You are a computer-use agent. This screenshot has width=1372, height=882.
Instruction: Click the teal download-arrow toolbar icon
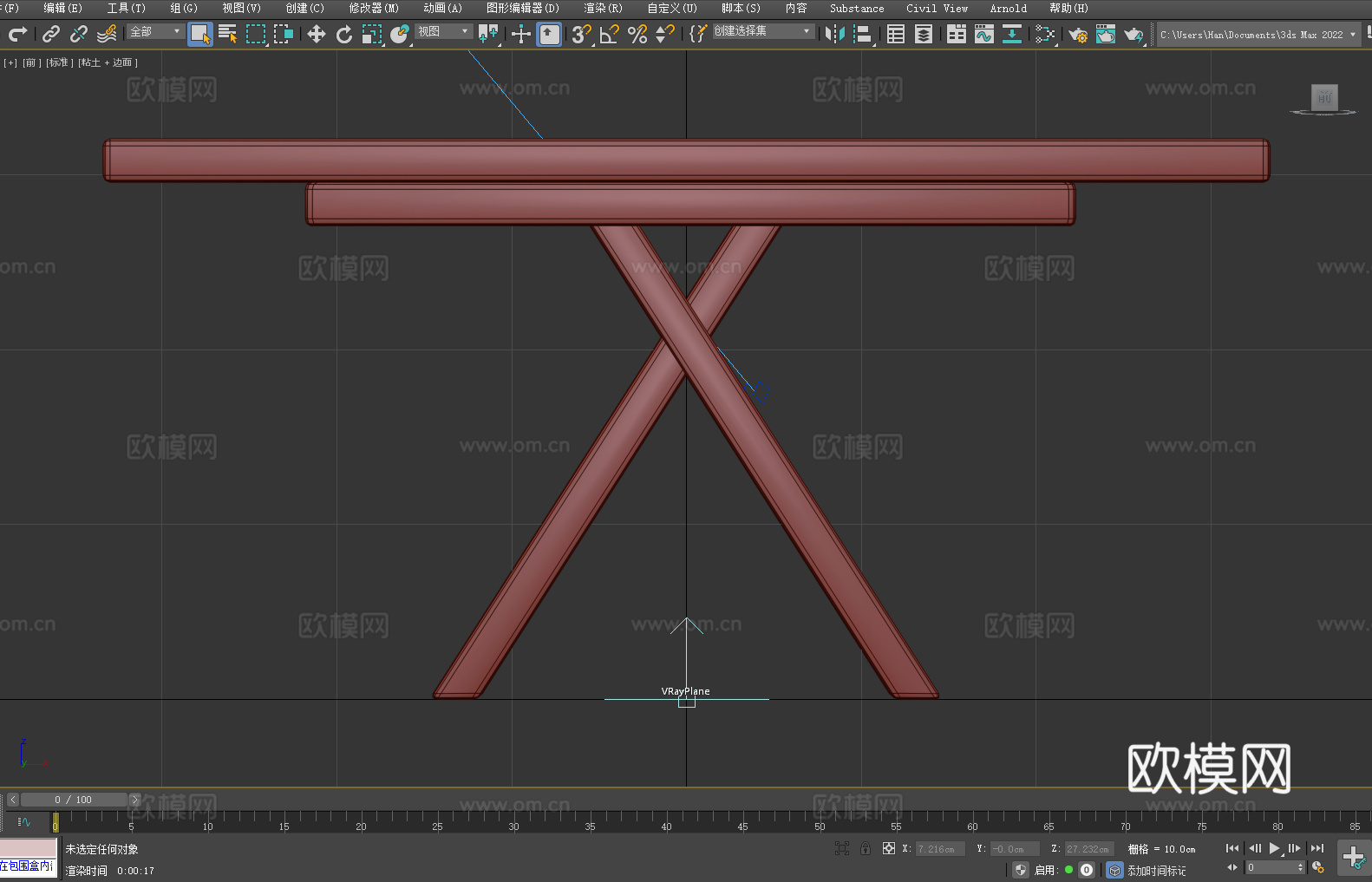tap(1012, 34)
